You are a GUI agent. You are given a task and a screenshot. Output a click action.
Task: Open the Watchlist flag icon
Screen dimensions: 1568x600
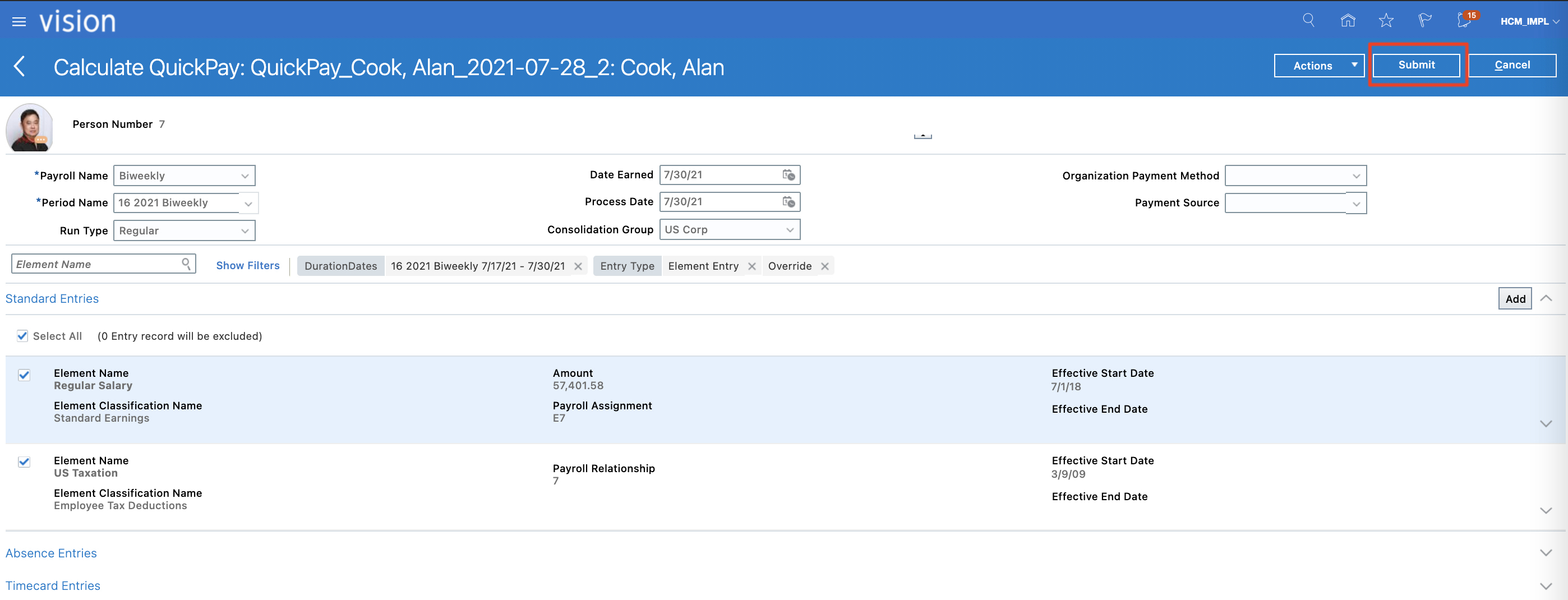[x=1424, y=21]
